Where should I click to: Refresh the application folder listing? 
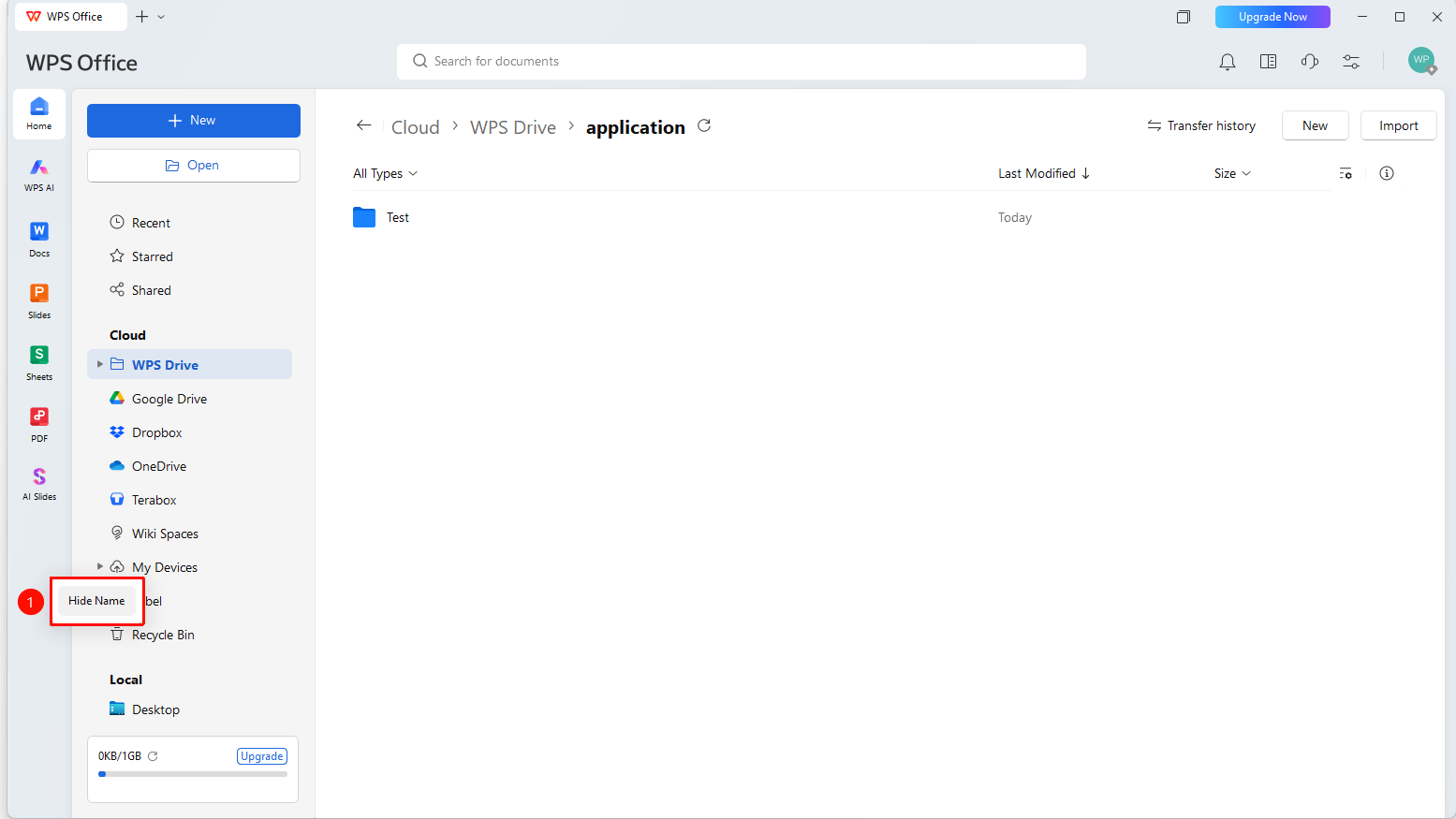click(x=704, y=125)
